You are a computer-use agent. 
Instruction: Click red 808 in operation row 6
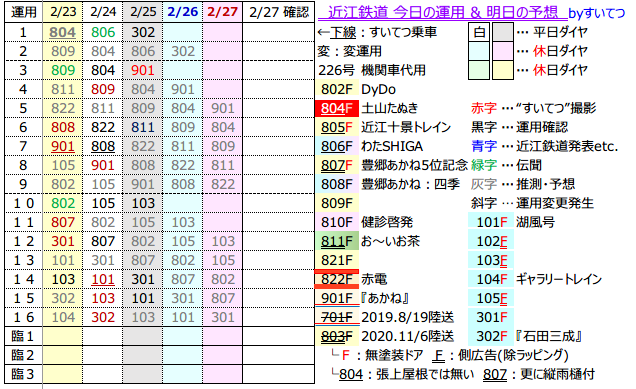point(63,127)
